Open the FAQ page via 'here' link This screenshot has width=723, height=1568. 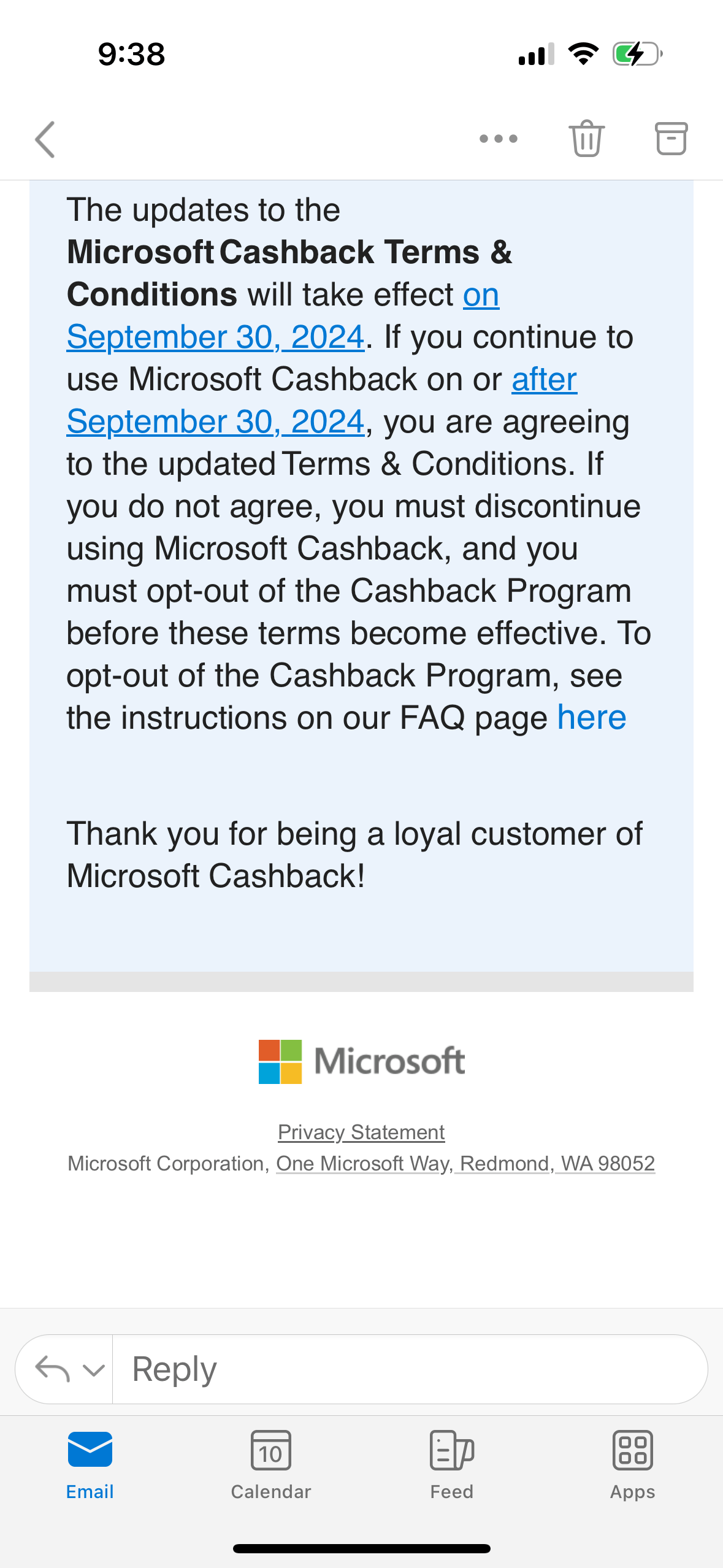pyautogui.click(x=591, y=717)
